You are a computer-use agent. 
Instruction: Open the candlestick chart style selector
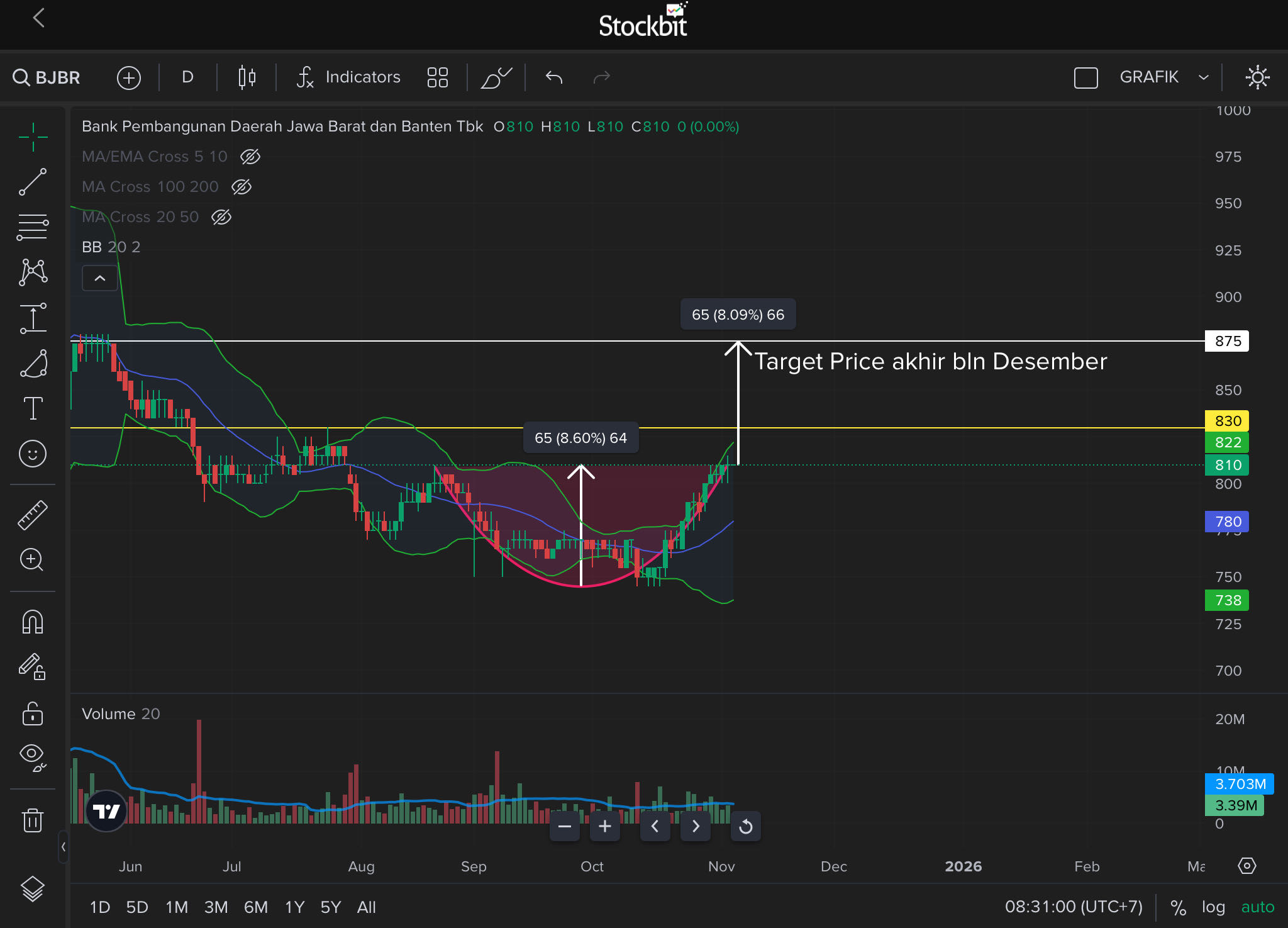tap(247, 77)
